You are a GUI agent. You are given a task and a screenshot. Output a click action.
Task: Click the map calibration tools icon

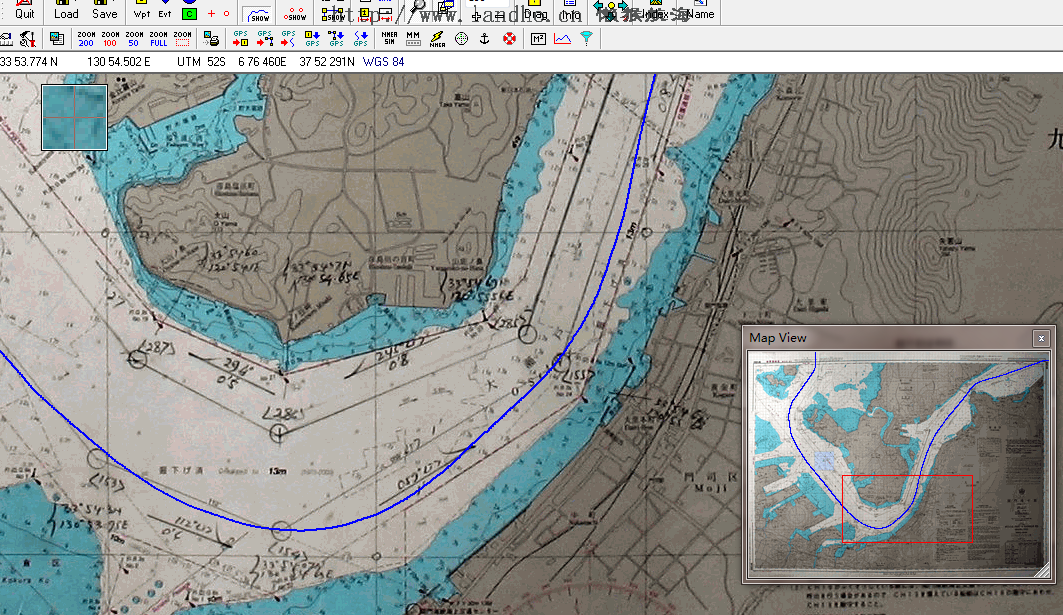coord(27,39)
